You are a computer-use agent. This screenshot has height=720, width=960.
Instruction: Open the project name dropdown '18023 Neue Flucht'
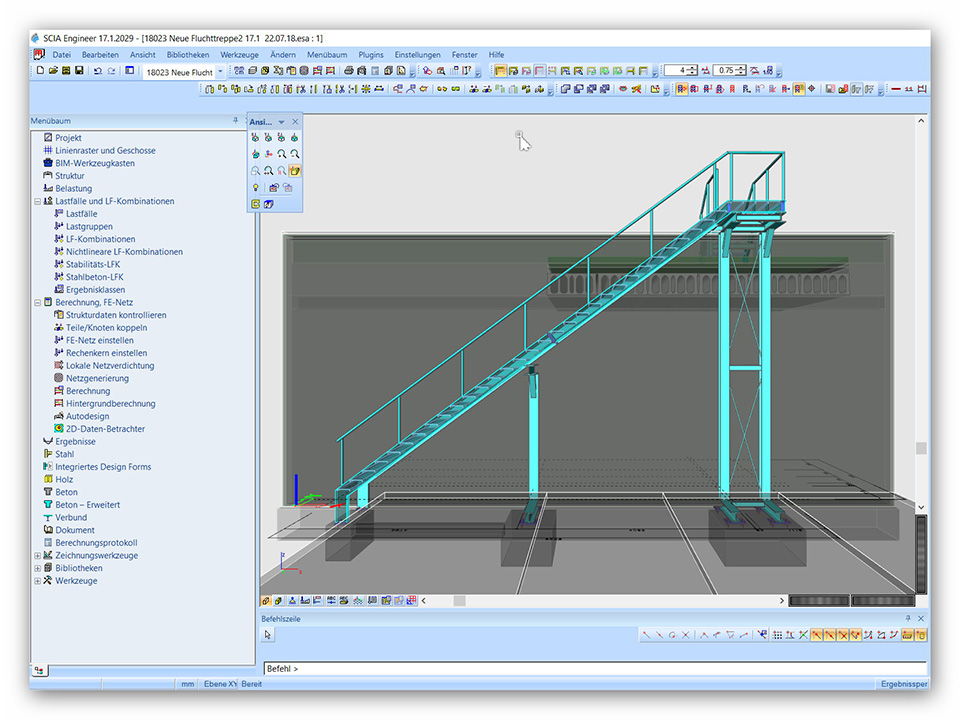[220, 72]
